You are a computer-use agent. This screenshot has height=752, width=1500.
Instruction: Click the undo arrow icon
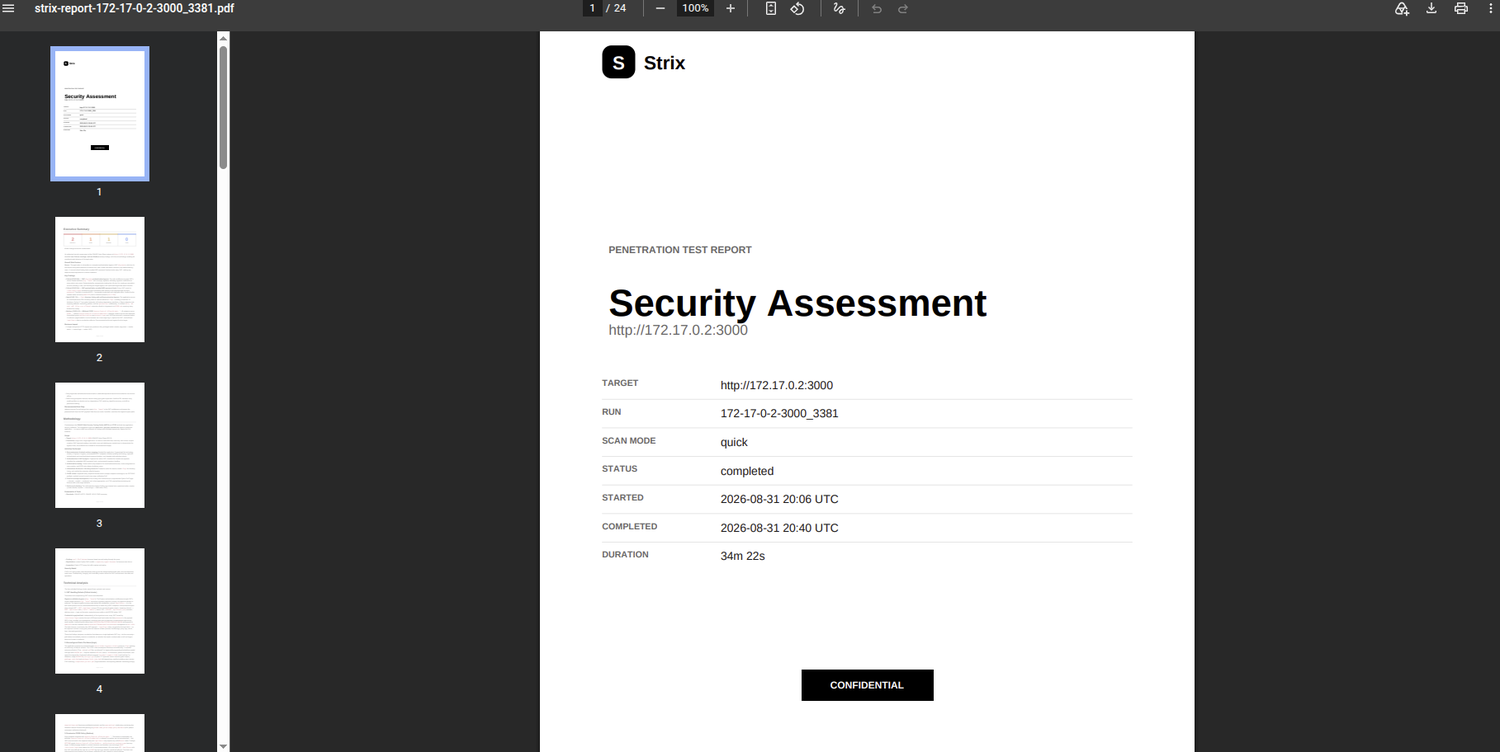pyautogui.click(x=877, y=8)
